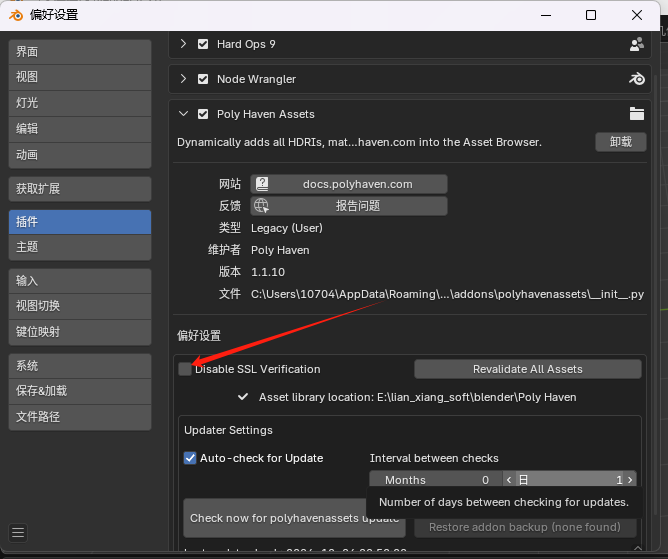668x559 pixels.
Task: Click the version text 1.1.10
Action: (268, 272)
